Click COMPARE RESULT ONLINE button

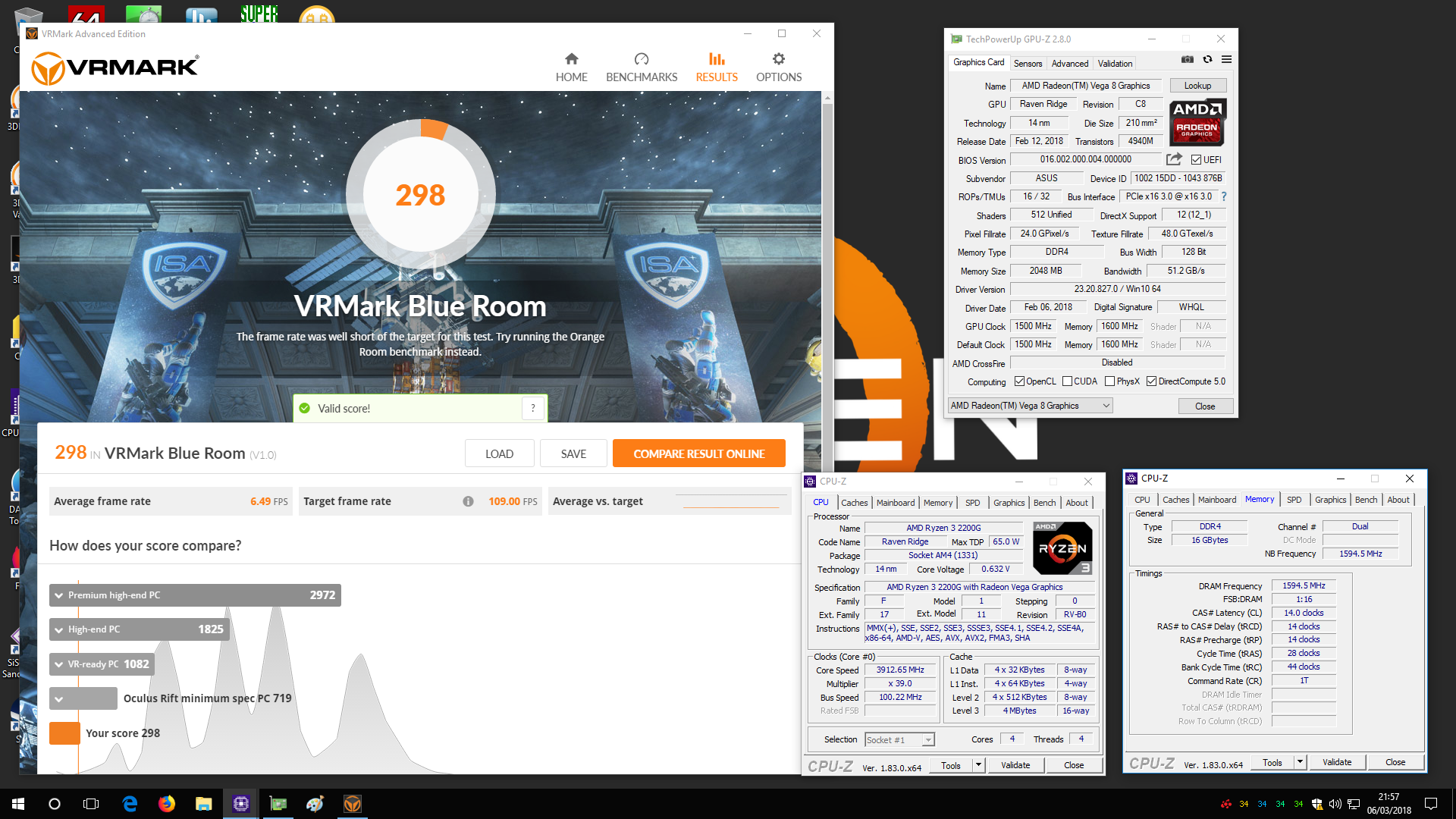[698, 453]
